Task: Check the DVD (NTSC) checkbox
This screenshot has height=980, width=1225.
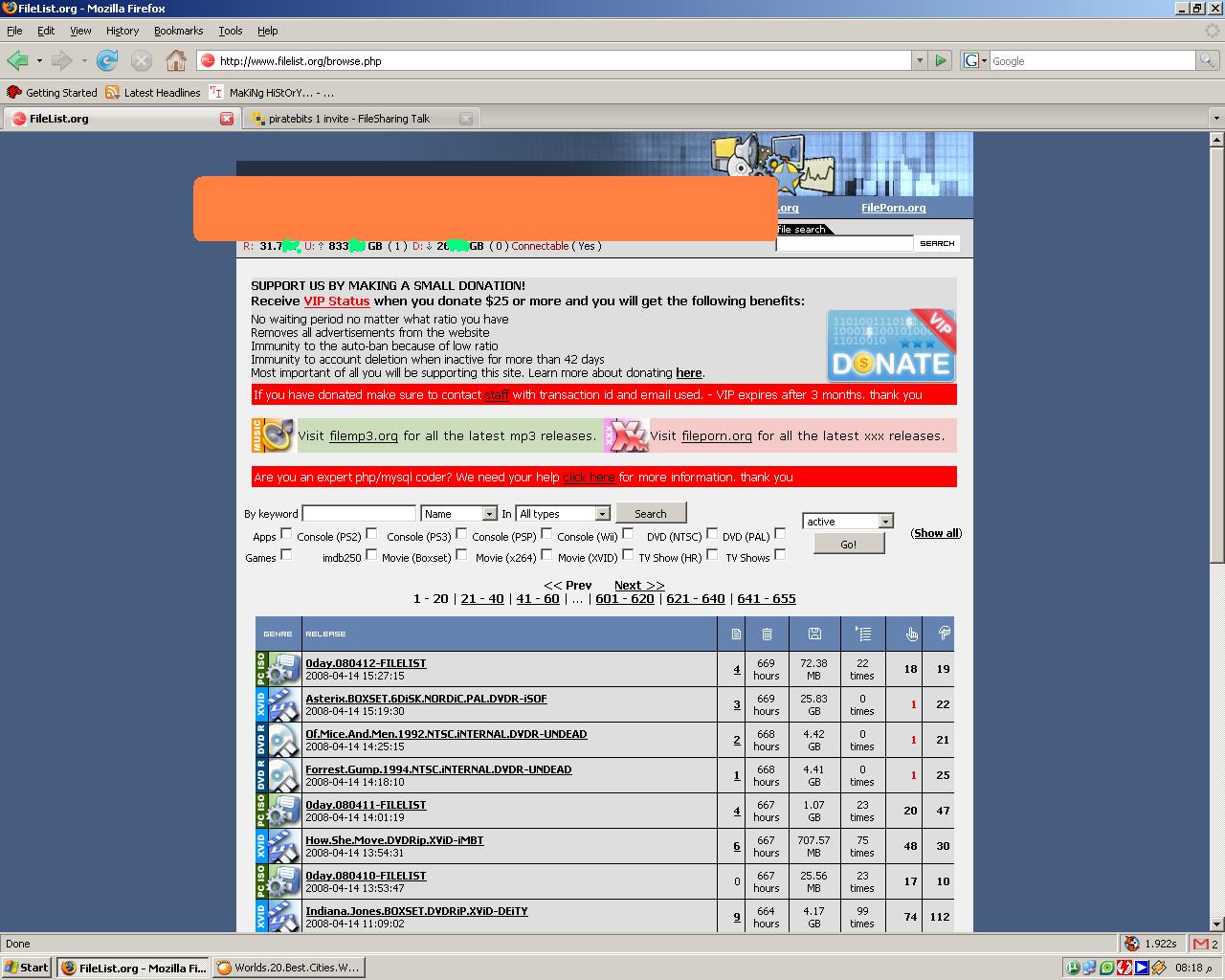Action: [712, 534]
